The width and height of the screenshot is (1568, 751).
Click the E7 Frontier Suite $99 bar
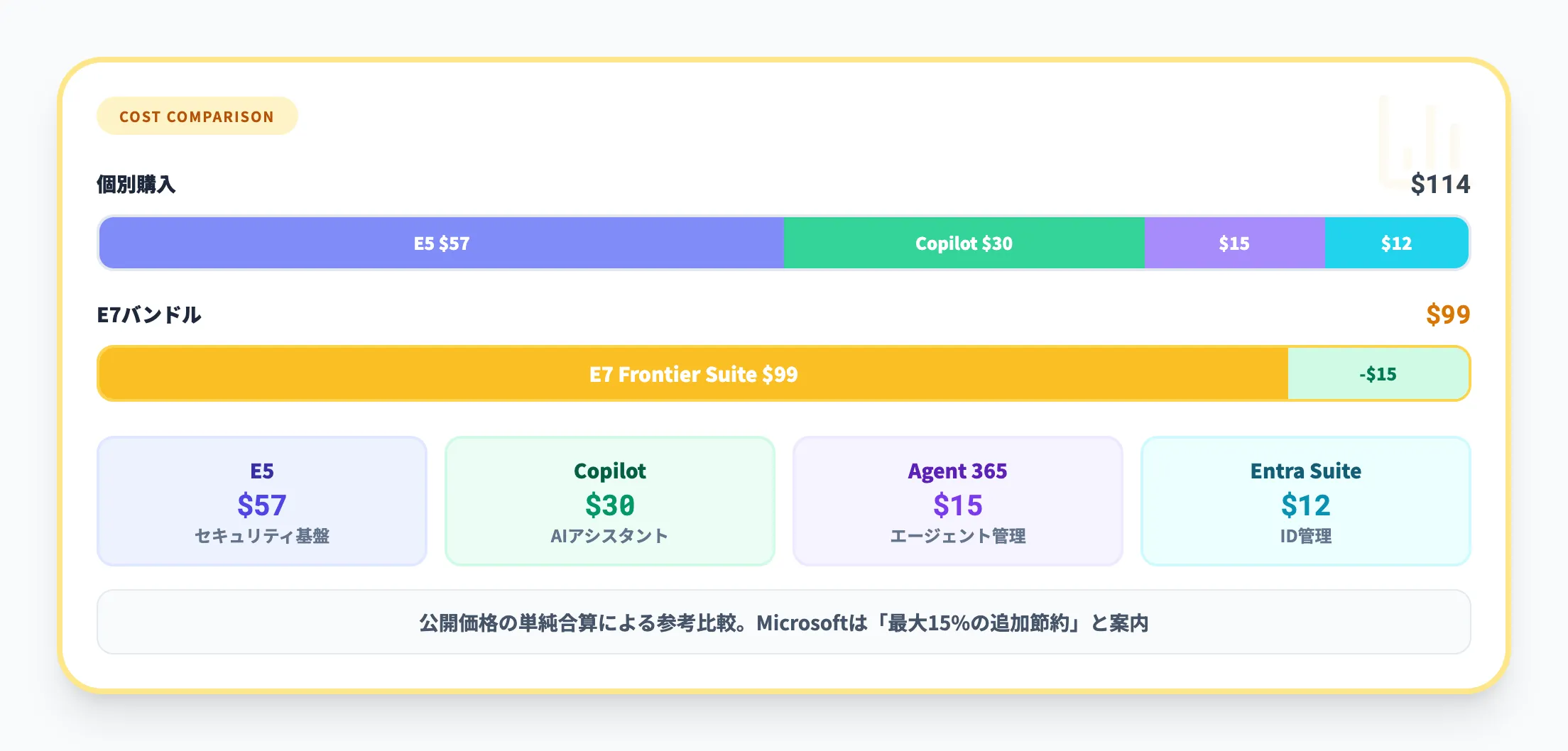[693, 374]
